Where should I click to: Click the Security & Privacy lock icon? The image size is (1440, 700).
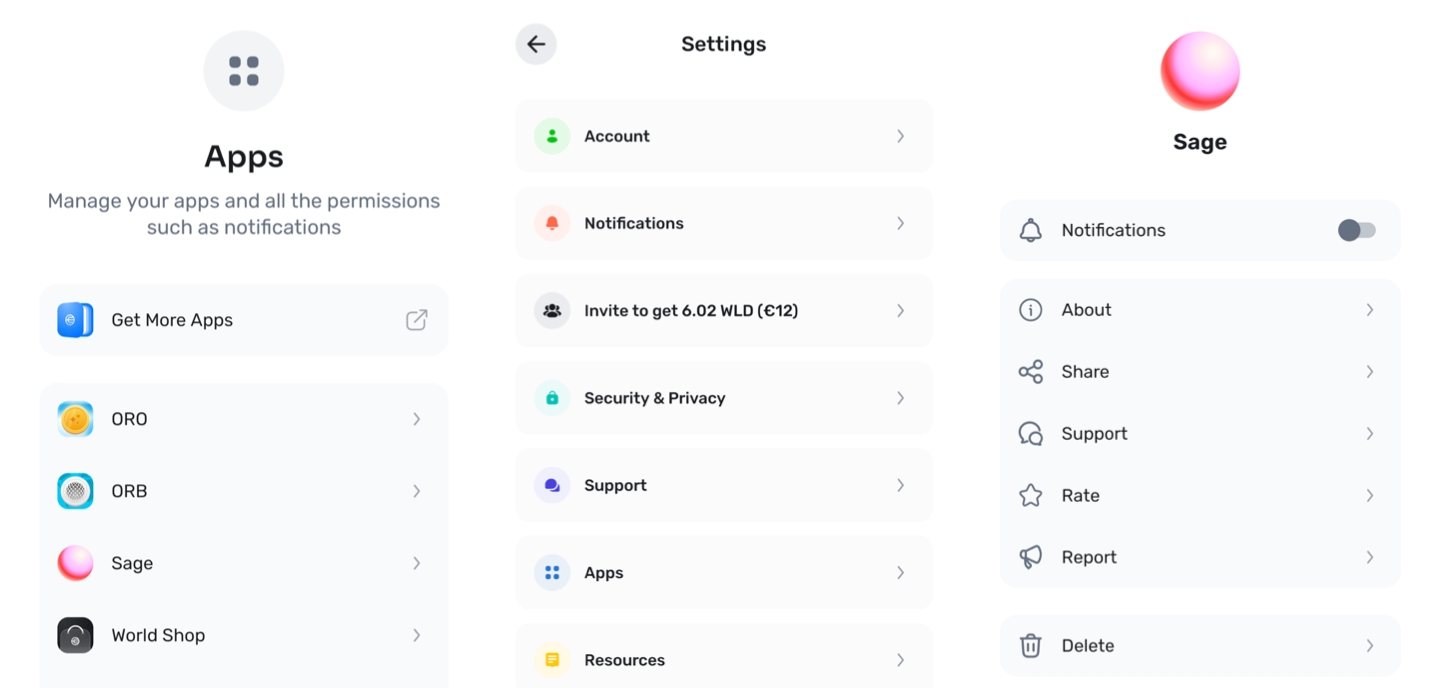click(x=552, y=398)
